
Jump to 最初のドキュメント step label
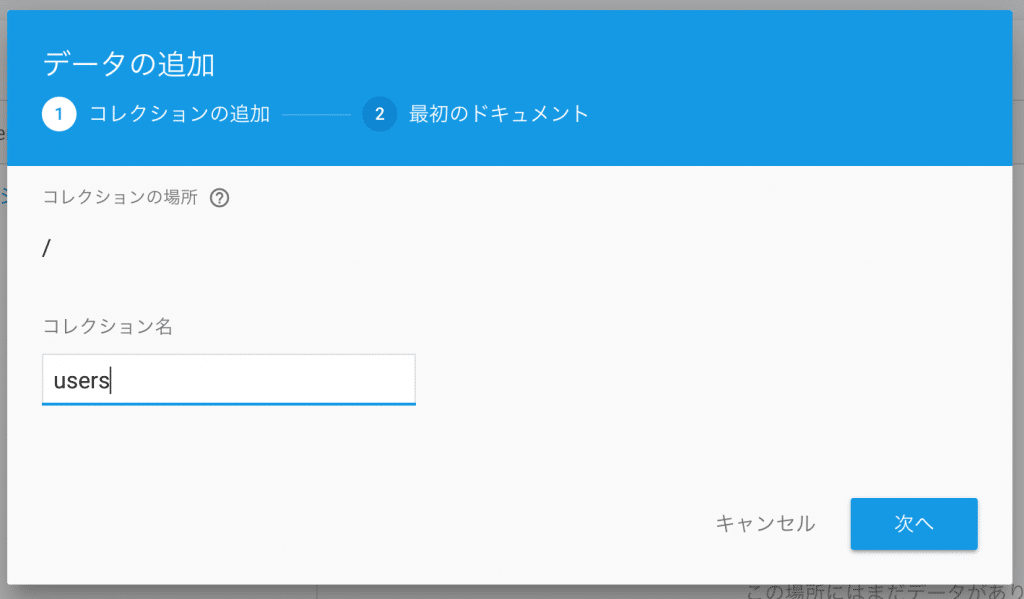pyautogui.click(x=499, y=114)
